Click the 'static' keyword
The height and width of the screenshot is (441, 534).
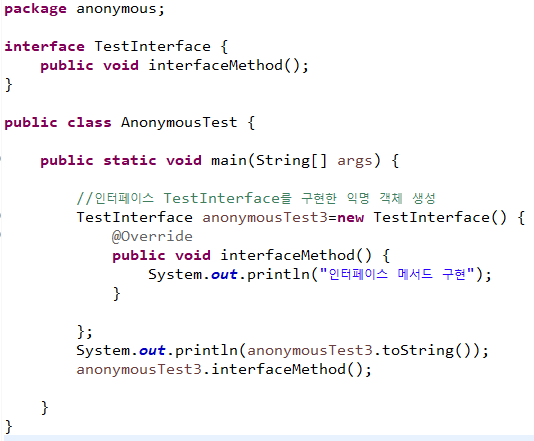tap(130, 160)
